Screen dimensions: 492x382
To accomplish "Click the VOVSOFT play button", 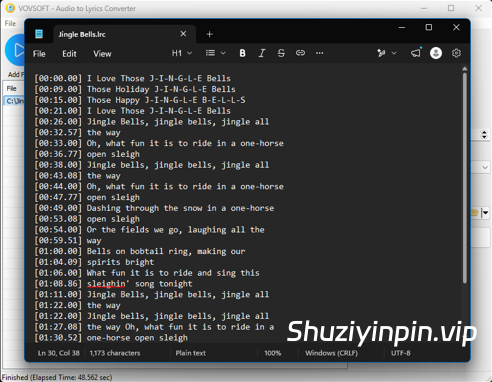I will 15,50.
